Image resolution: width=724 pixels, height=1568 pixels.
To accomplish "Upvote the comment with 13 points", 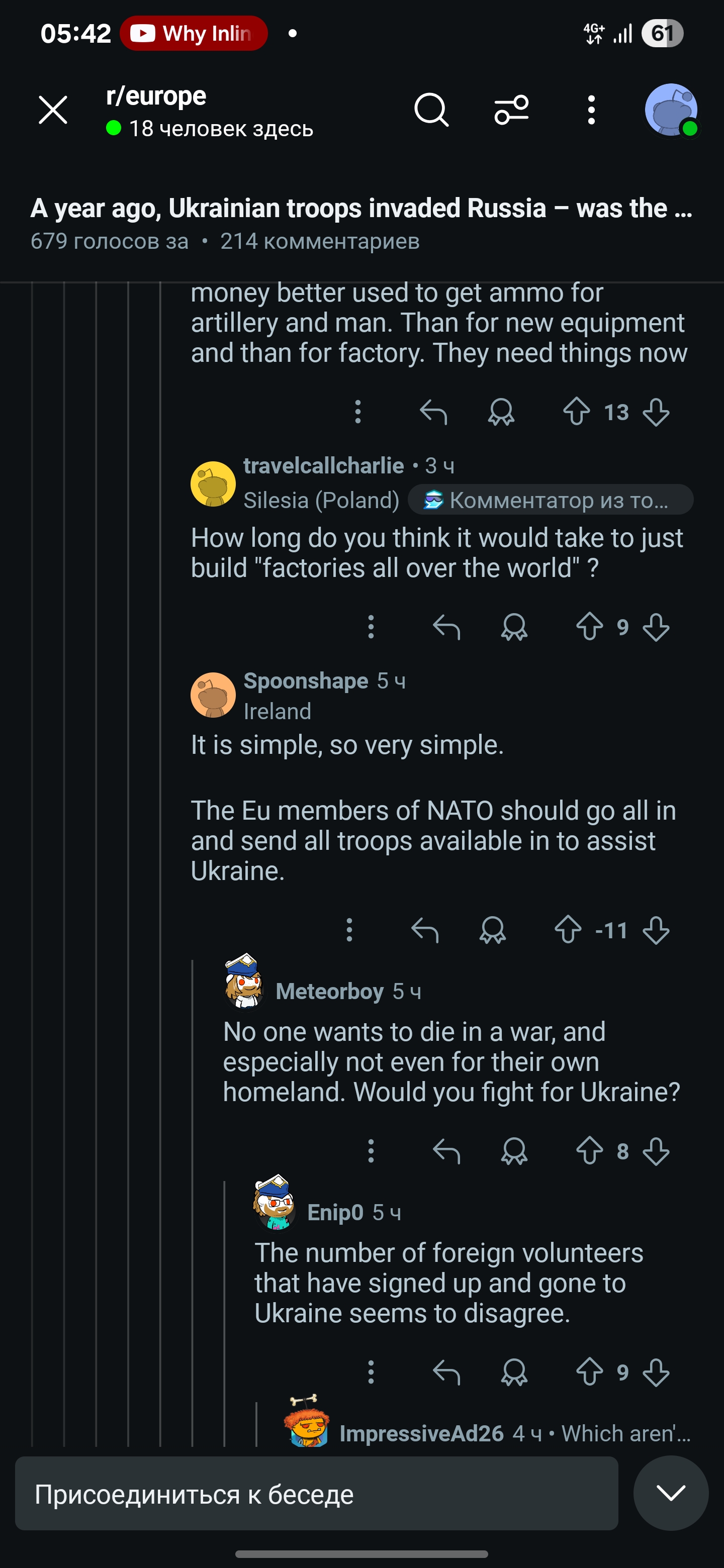I will (576, 412).
